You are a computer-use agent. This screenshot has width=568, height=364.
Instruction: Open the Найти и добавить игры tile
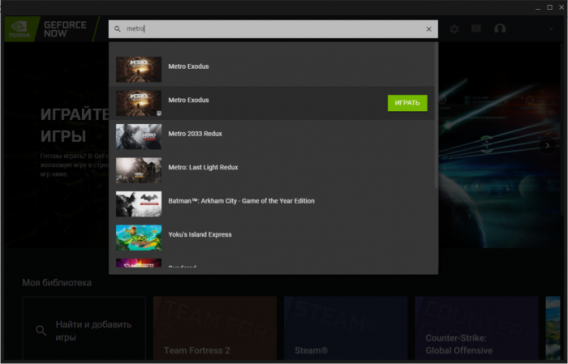tap(84, 329)
